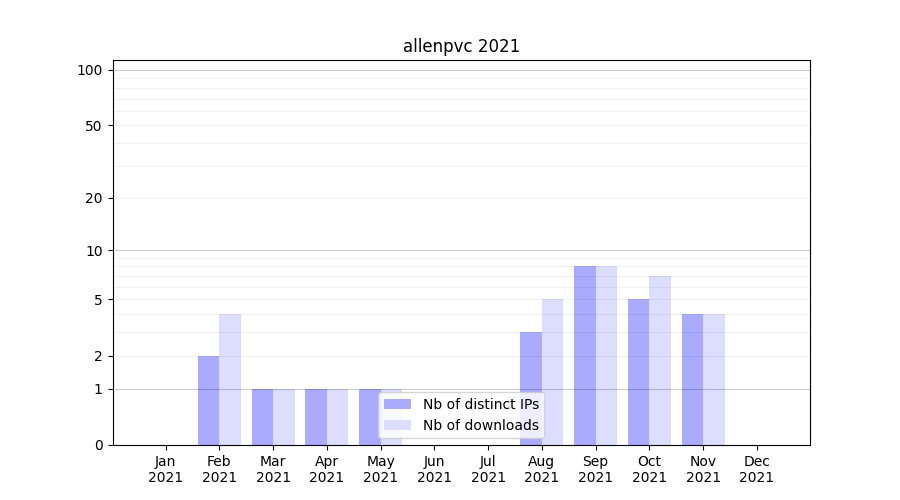Viewport: 900px width, 500px height.
Task: Click the Nb of distinct IPs legend swatch
Action: pyautogui.click(x=397, y=404)
